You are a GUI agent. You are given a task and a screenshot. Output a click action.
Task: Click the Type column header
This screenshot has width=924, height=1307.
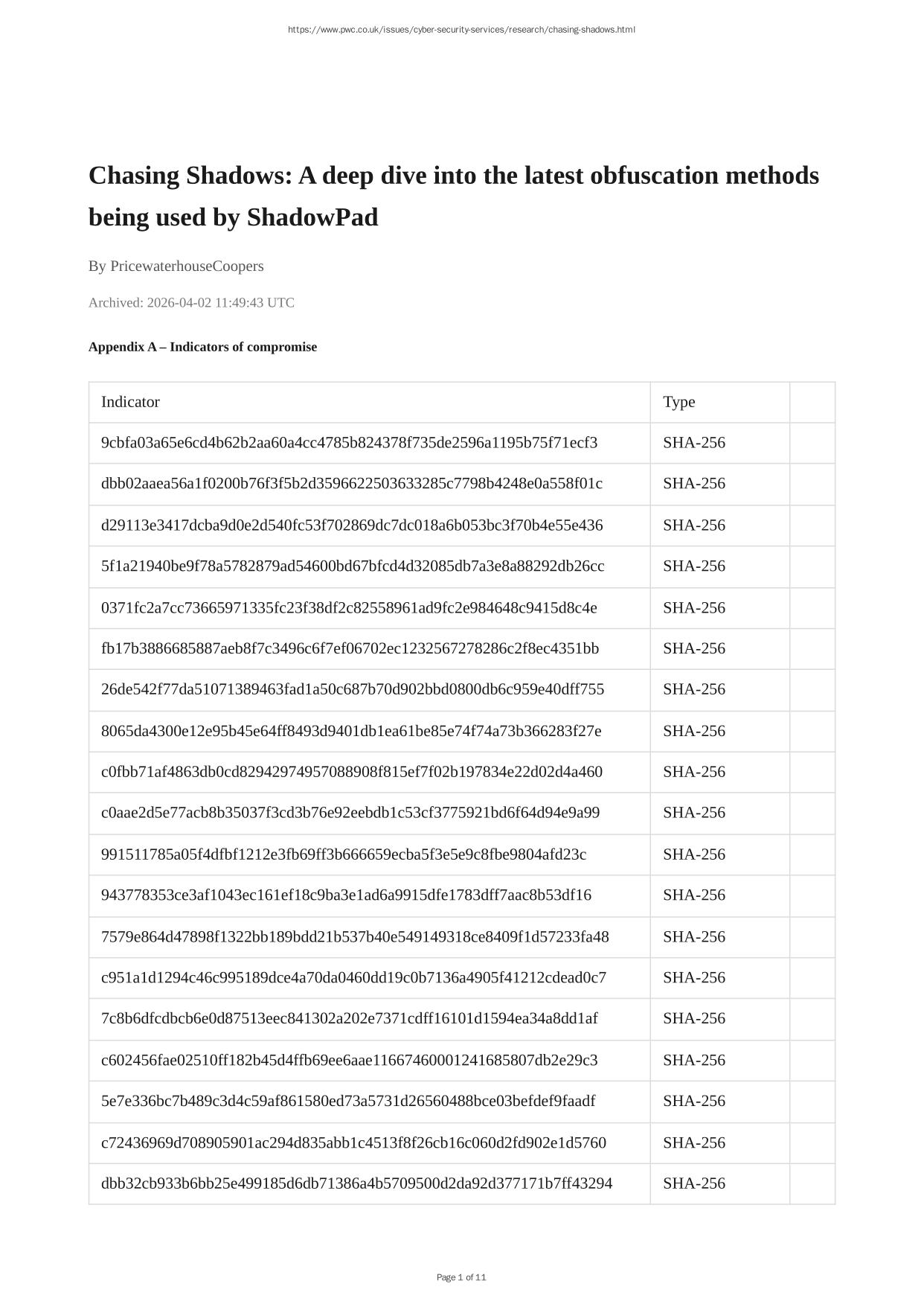click(x=678, y=402)
